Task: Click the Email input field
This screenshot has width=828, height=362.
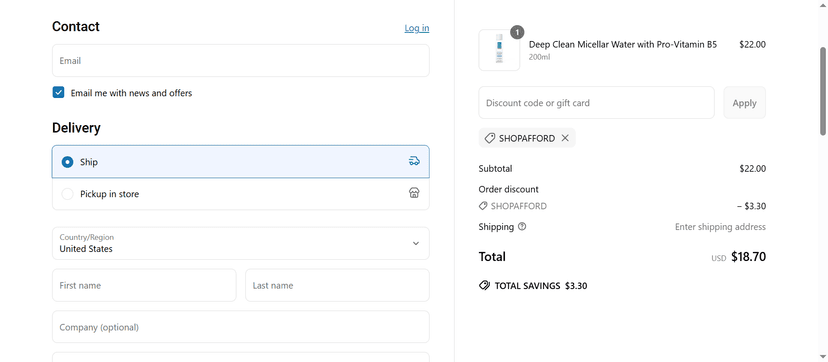Action: [240, 61]
